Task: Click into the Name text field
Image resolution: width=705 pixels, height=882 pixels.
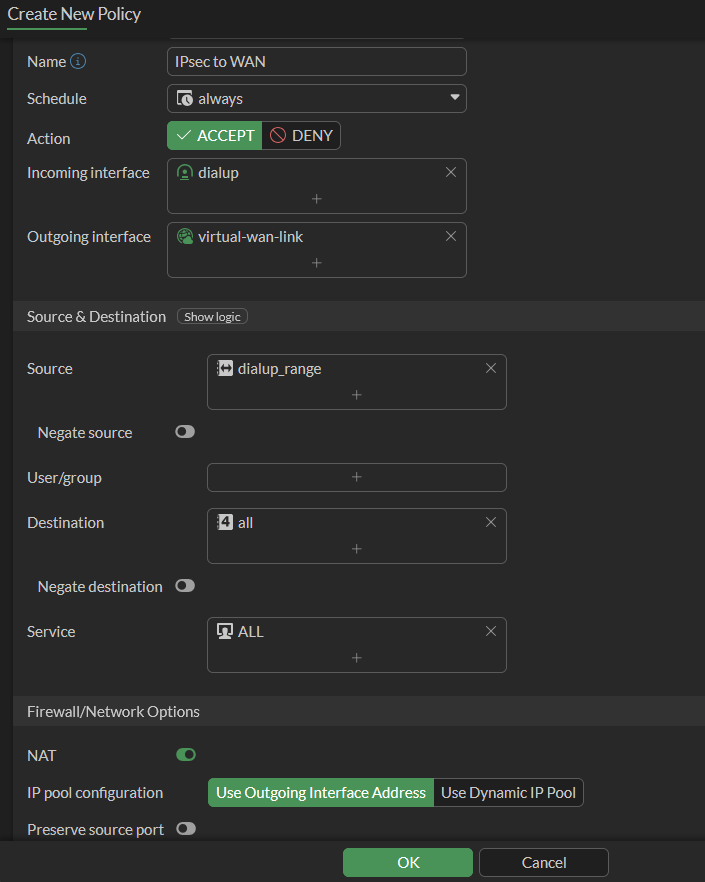Action: coord(316,62)
